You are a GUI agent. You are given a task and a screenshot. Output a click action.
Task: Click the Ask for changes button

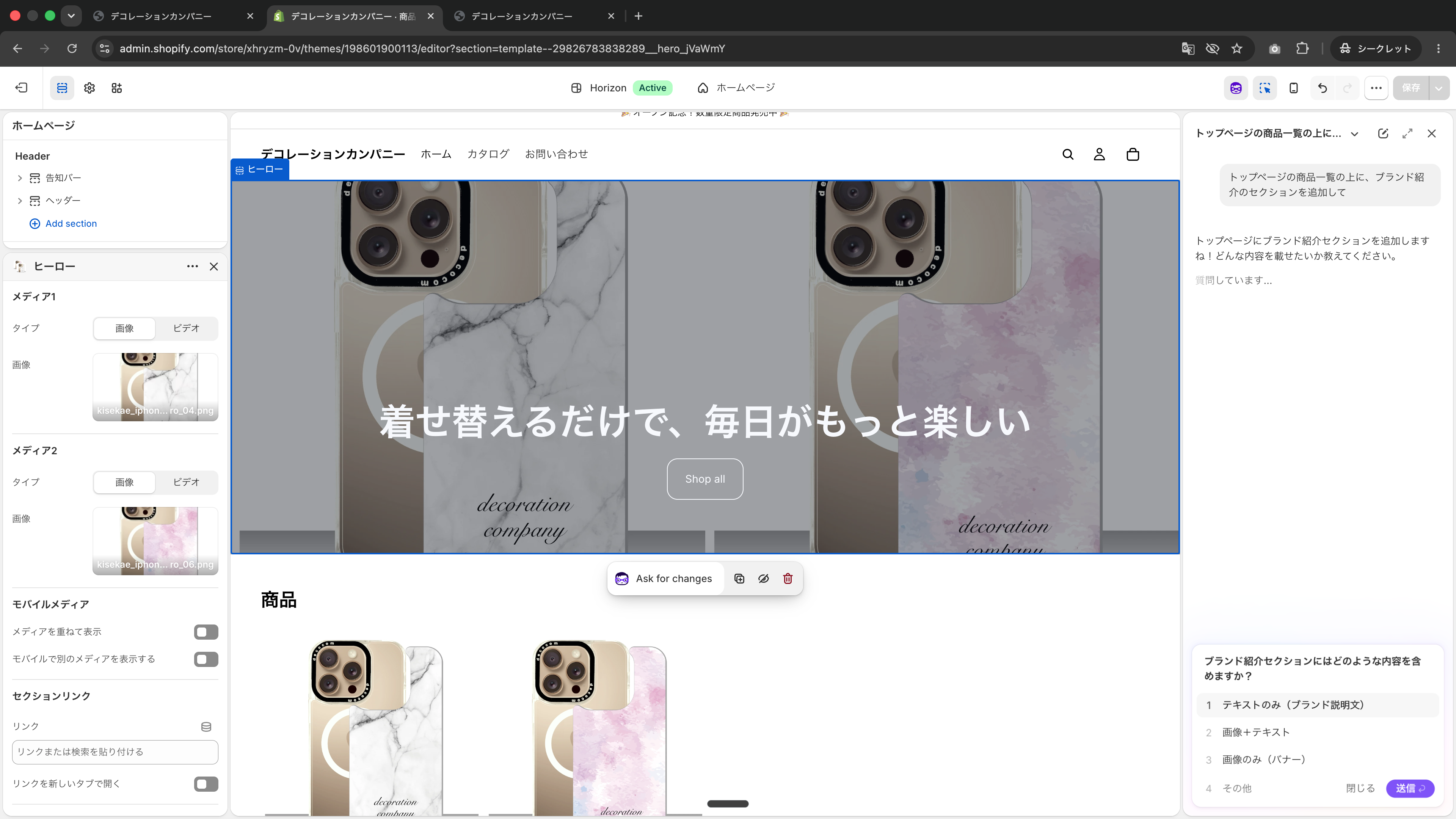pyautogui.click(x=665, y=578)
